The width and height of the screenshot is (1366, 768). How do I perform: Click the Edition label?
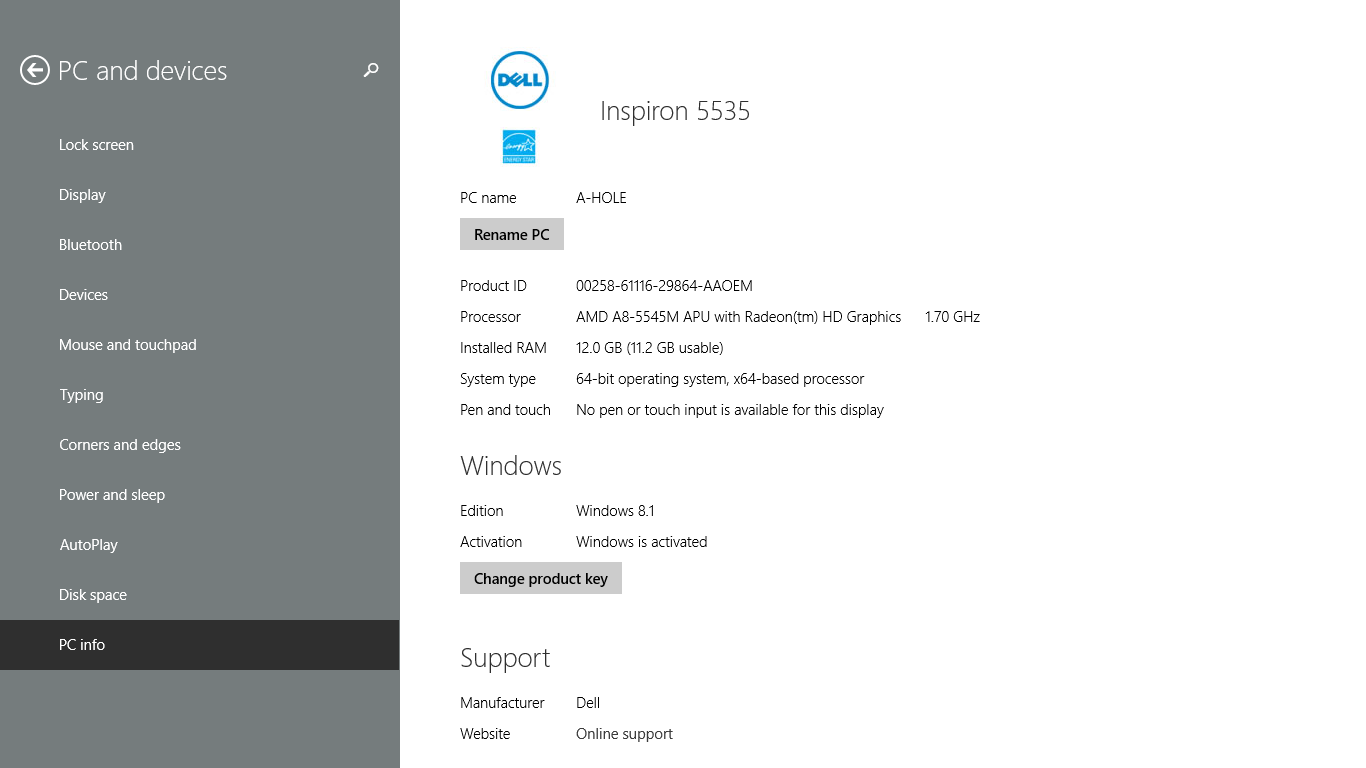pos(481,511)
